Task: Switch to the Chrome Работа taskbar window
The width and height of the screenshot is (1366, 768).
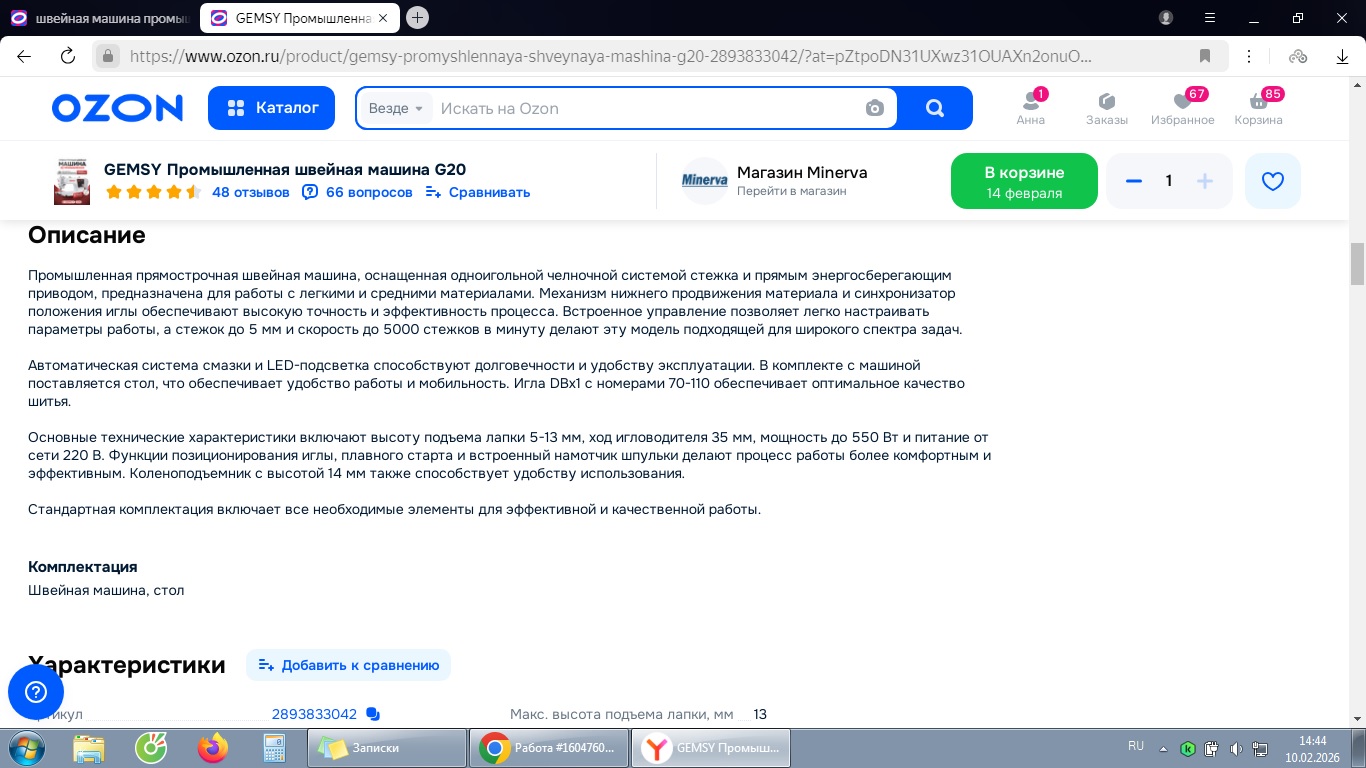Action: 550,748
